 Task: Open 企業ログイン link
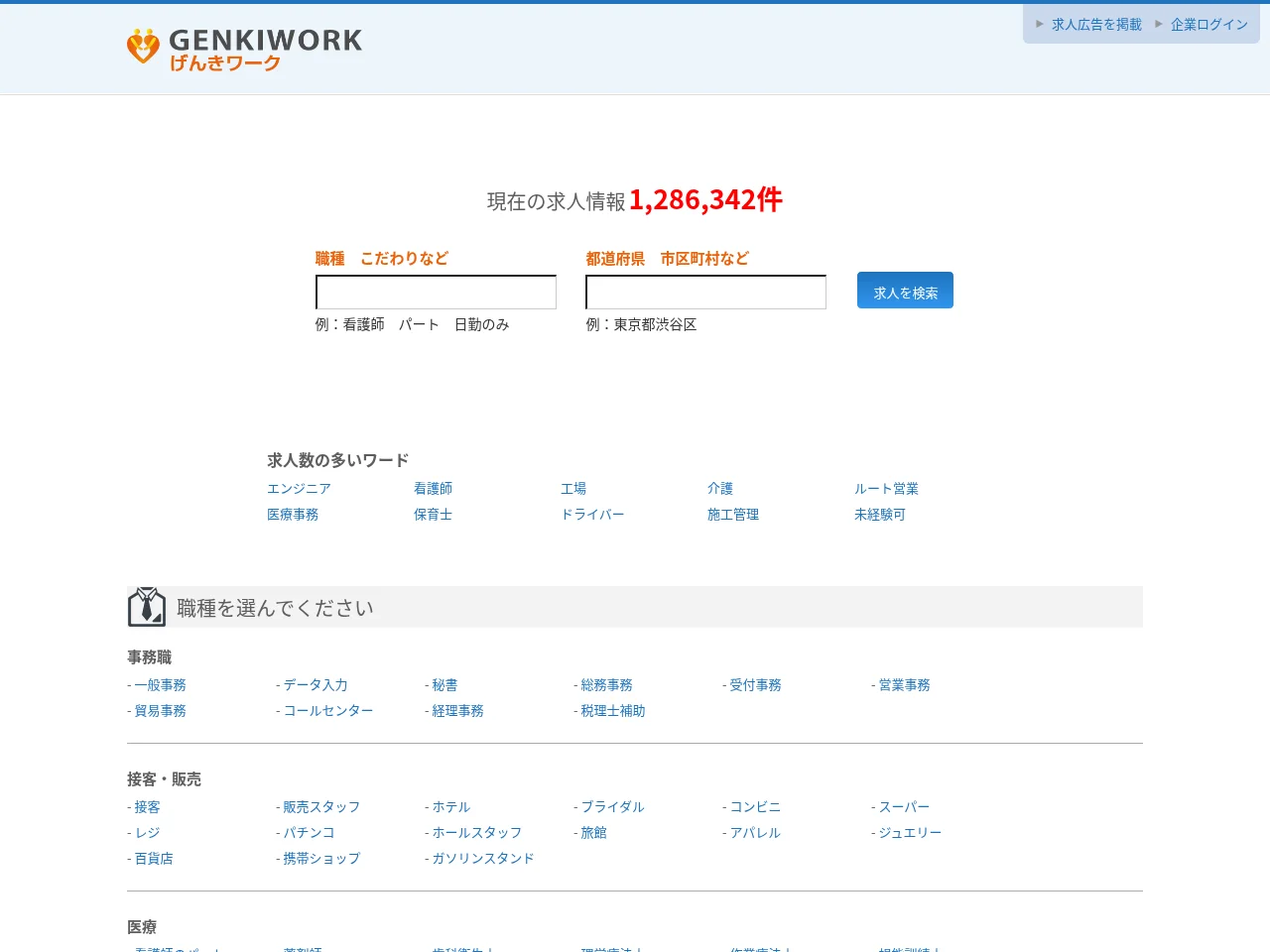tap(1209, 25)
